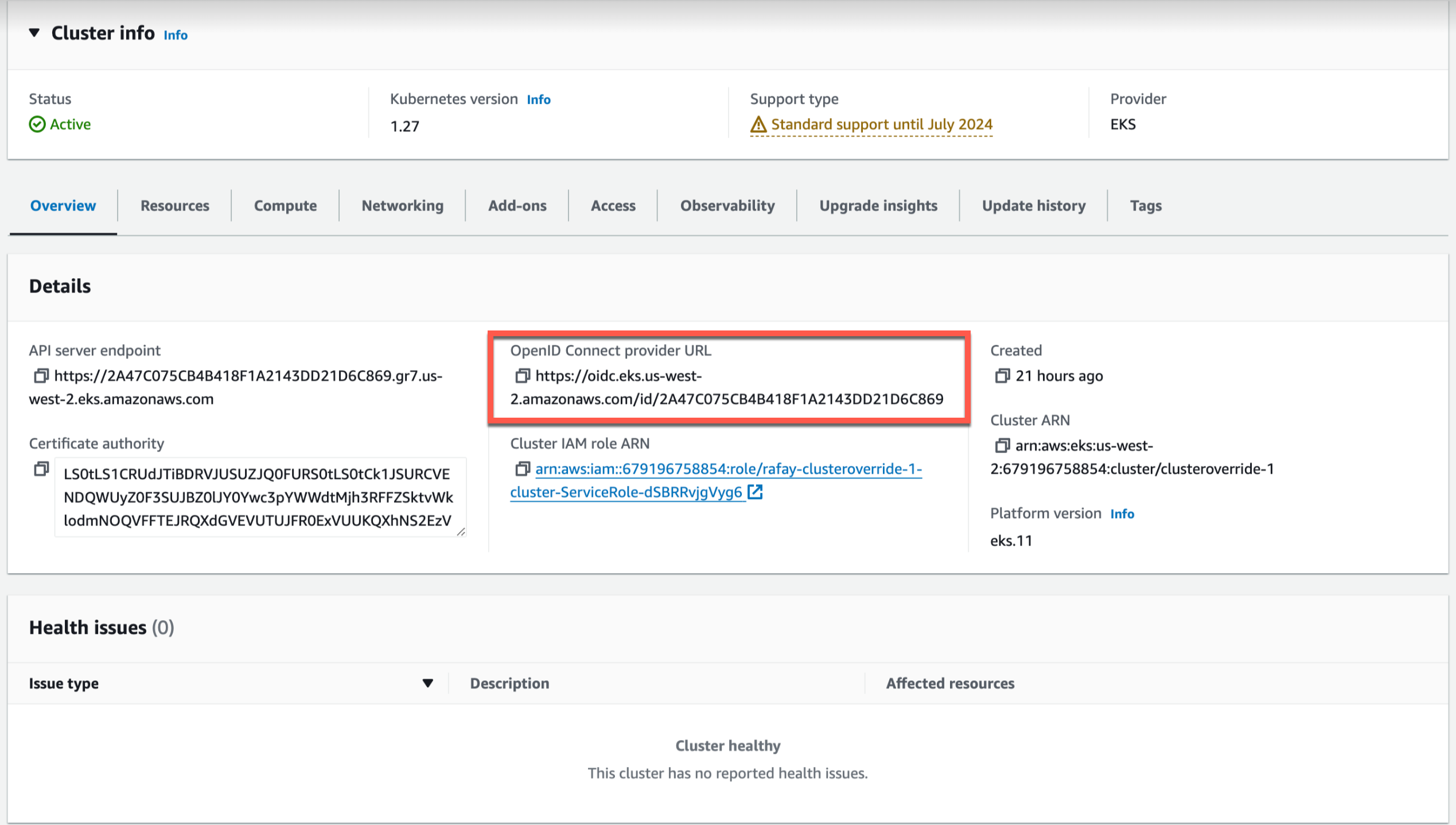Click the OpenID Connect provider URL text
Image resolution: width=1456 pixels, height=825 pixels.
click(727, 387)
